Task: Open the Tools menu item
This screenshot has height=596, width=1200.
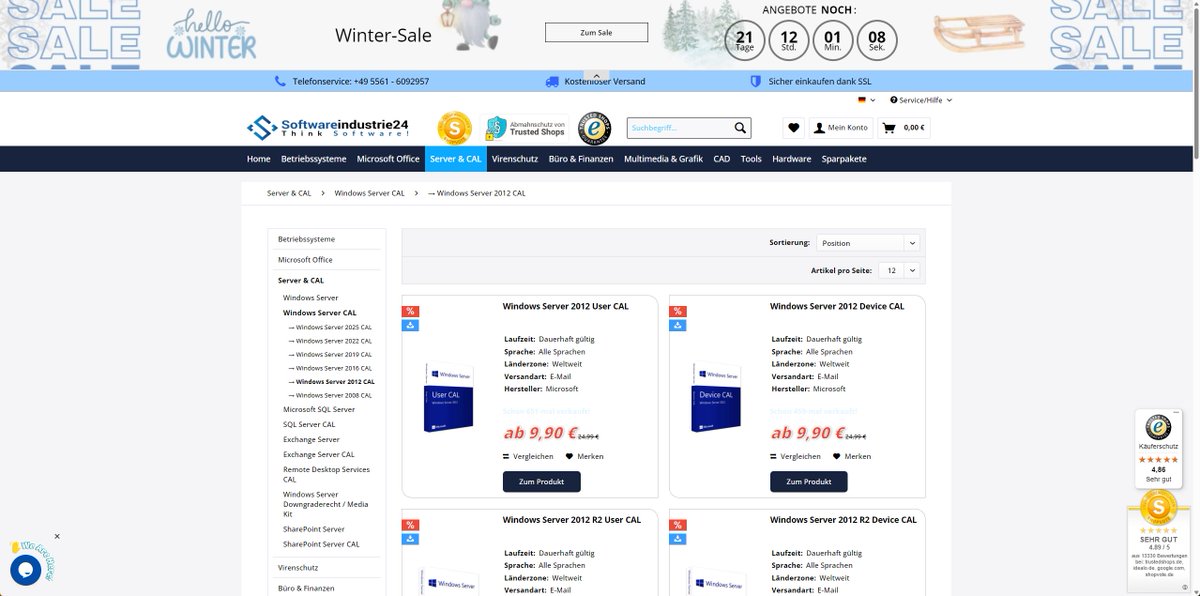Action: click(751, 159)
